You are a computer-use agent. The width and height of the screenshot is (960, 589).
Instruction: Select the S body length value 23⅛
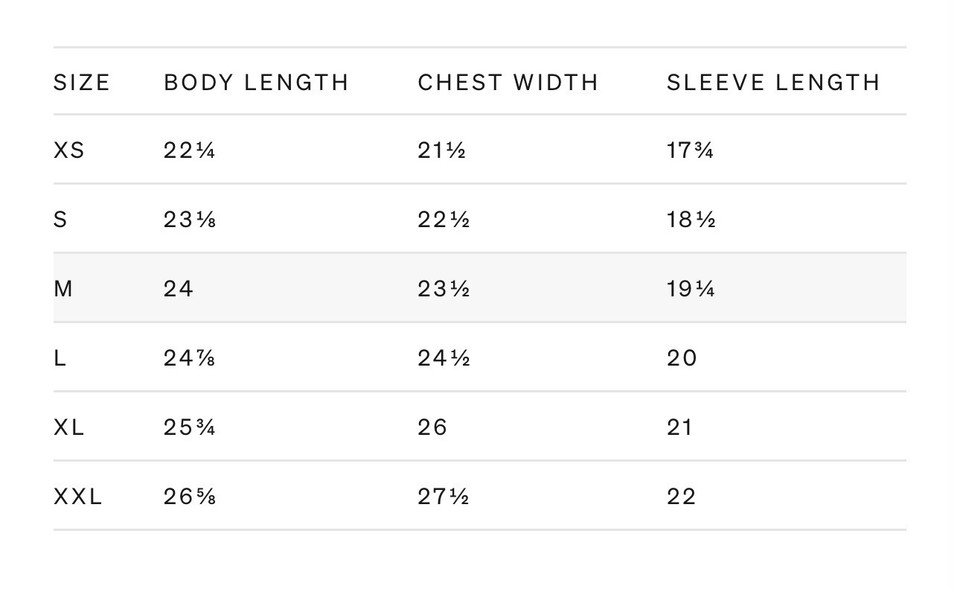coord(190,220)
